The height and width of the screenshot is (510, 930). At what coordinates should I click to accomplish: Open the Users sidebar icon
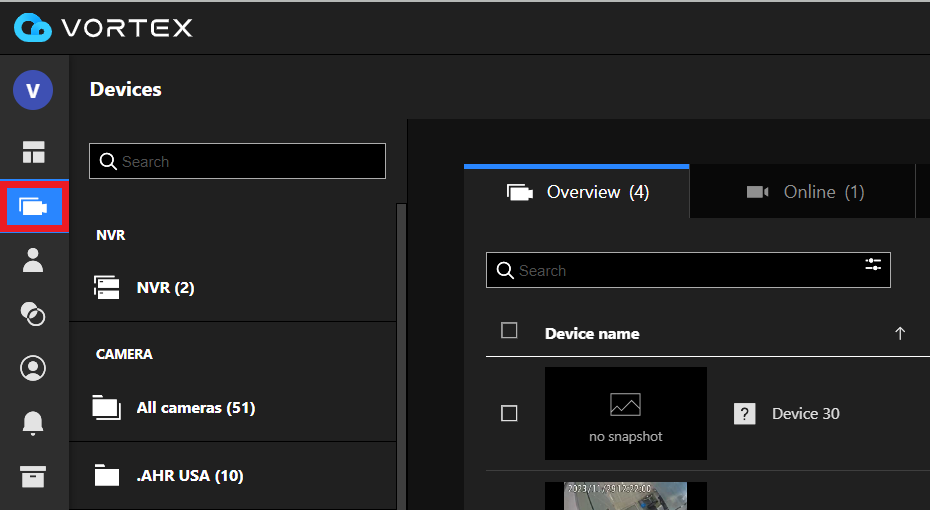(34, 260)
